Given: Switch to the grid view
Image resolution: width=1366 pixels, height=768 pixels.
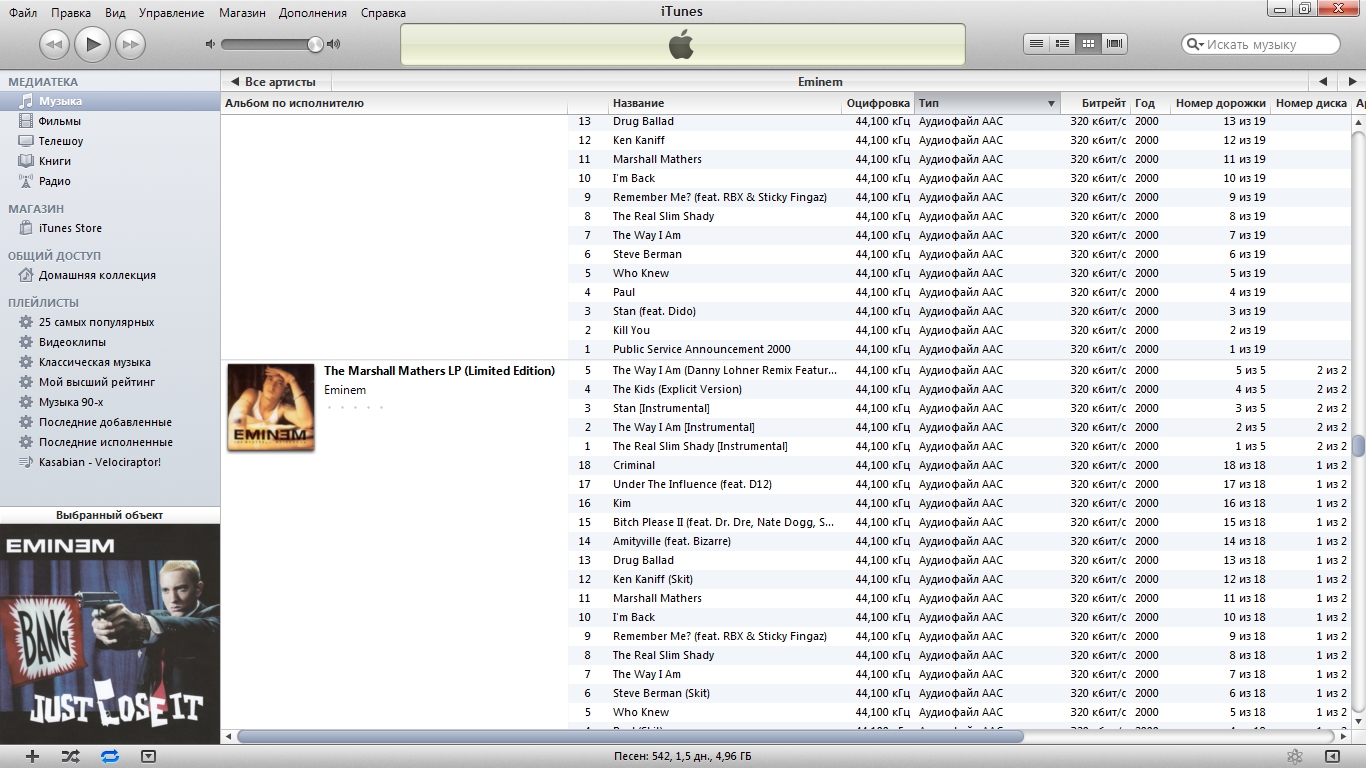Looking at the screenshot, I should pyautogui.click(x=1089, y=44).
